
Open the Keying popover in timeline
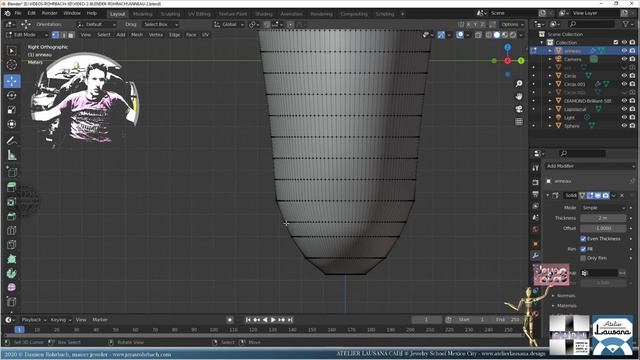(x=61, y=320)
